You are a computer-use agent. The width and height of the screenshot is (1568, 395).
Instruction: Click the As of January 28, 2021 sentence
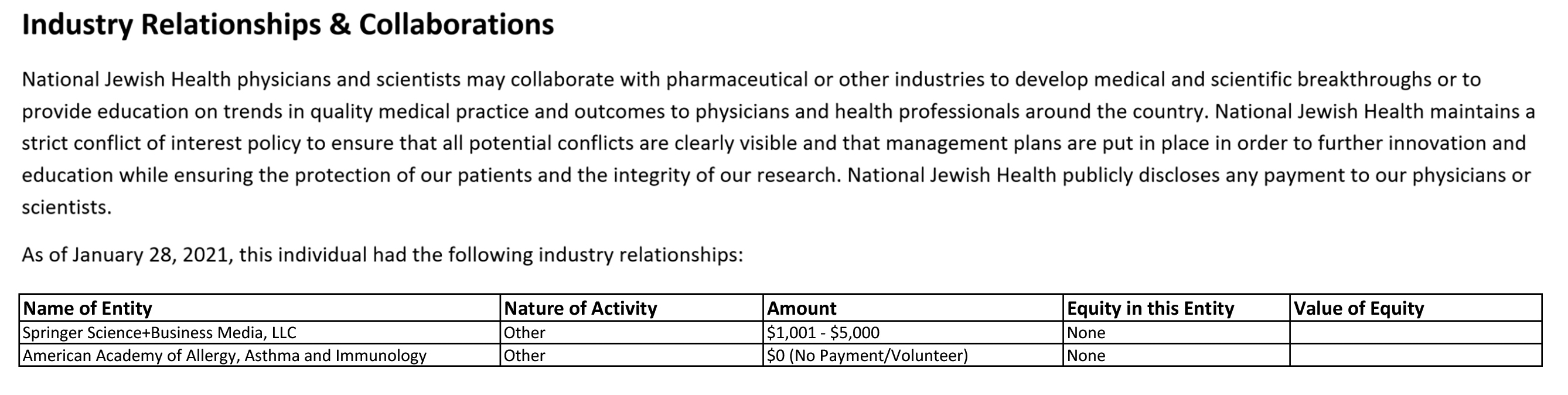pos(382,254)
